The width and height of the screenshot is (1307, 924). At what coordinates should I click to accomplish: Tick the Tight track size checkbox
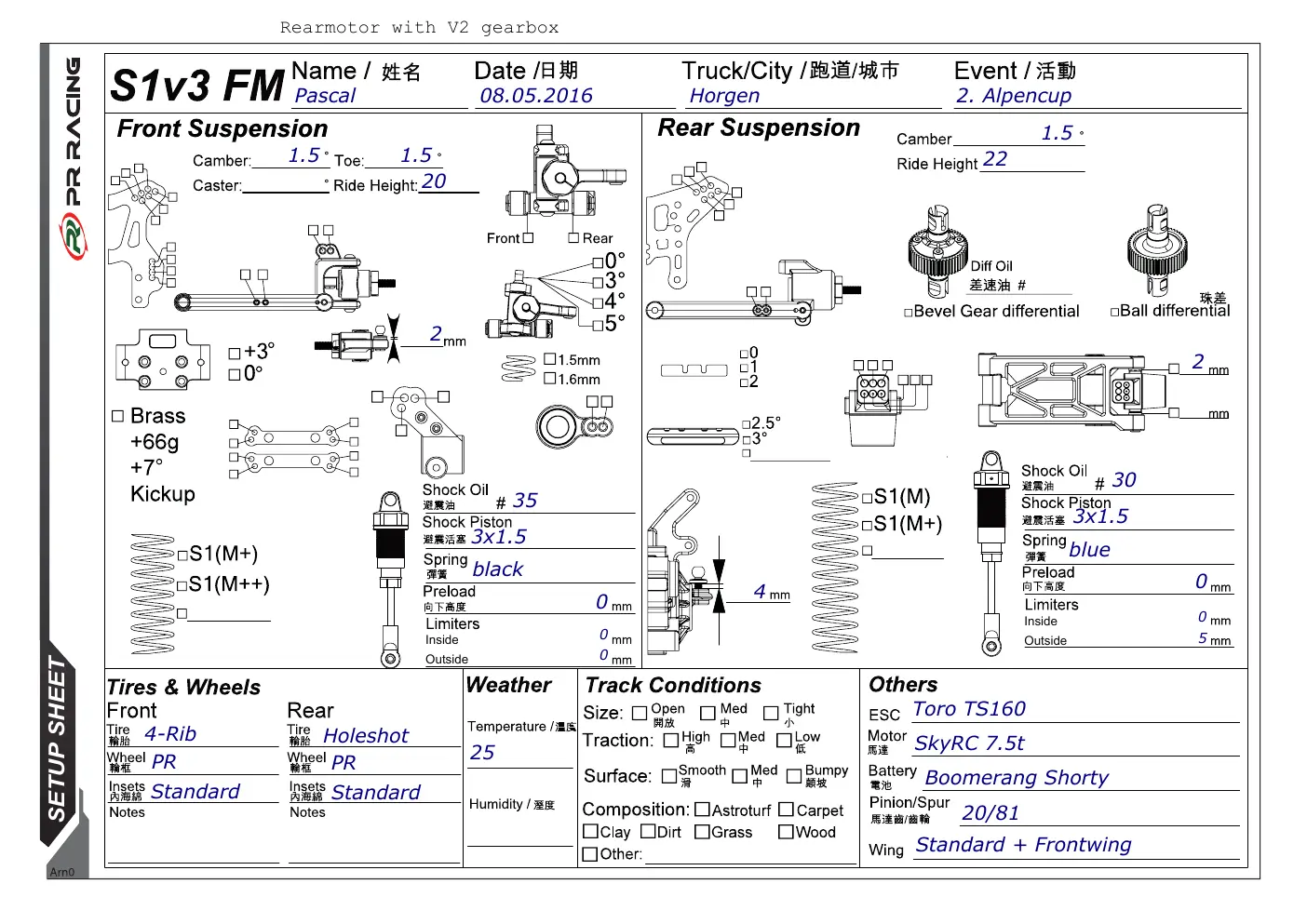click(771, 714)
